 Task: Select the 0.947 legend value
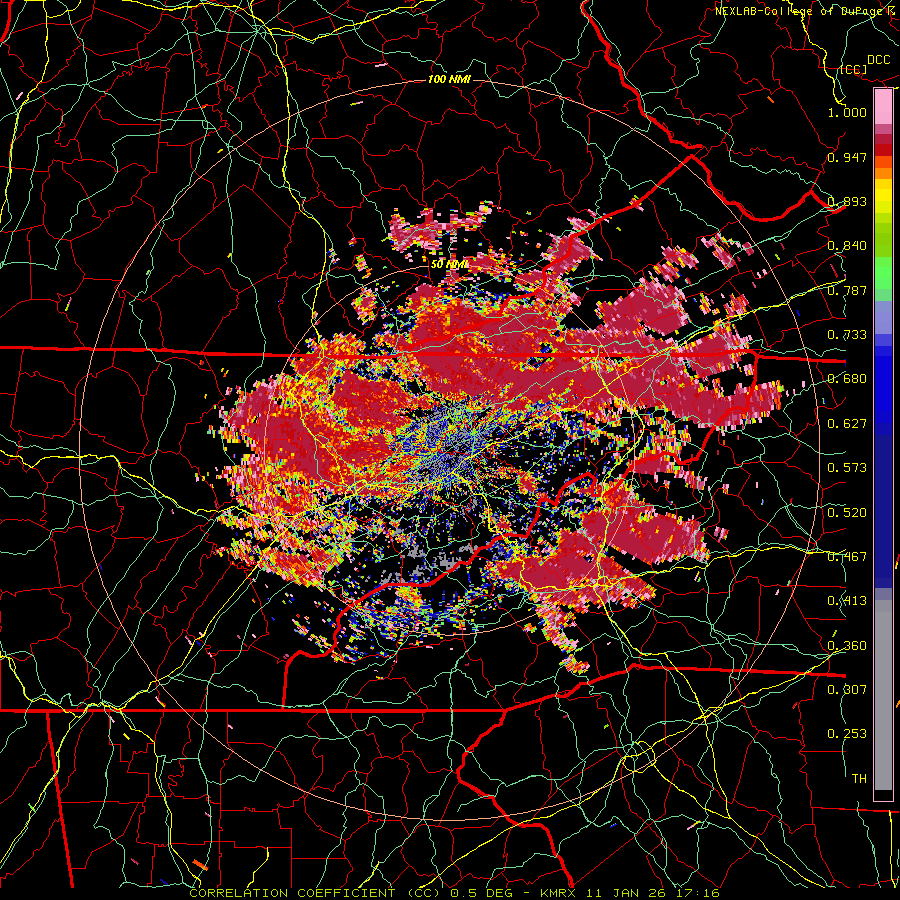pos(847,157)
